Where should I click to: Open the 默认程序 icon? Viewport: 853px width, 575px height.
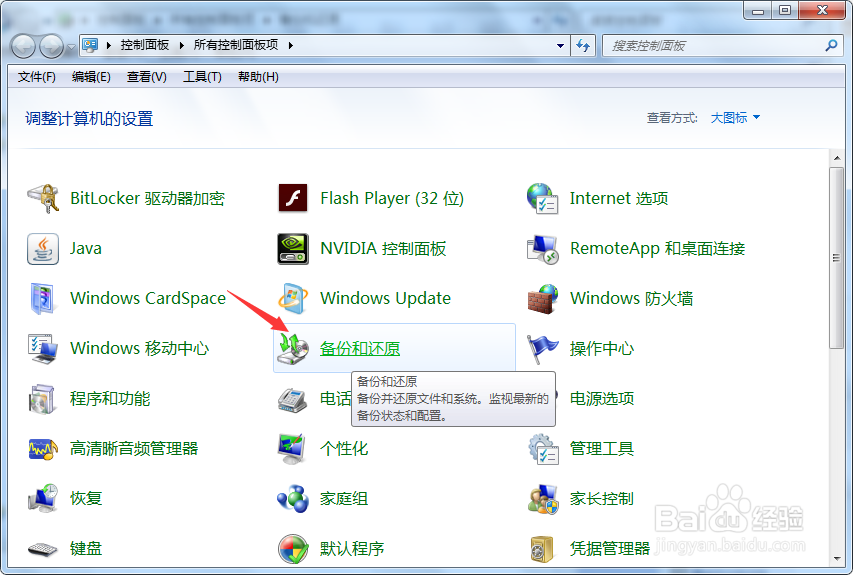coord(293,548)
